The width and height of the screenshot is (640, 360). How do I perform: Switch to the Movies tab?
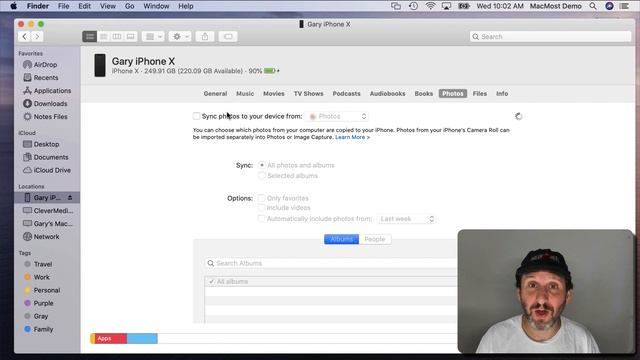click(x=273, y=93)
